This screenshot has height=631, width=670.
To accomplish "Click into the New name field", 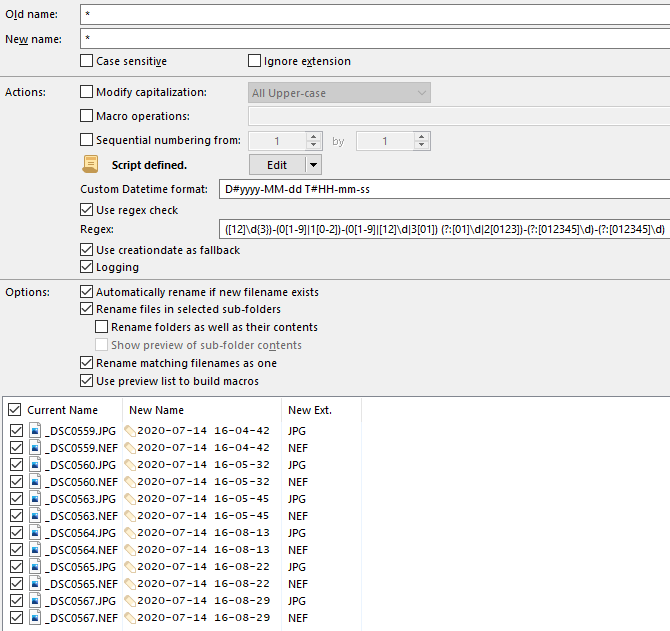I will 375,39.
